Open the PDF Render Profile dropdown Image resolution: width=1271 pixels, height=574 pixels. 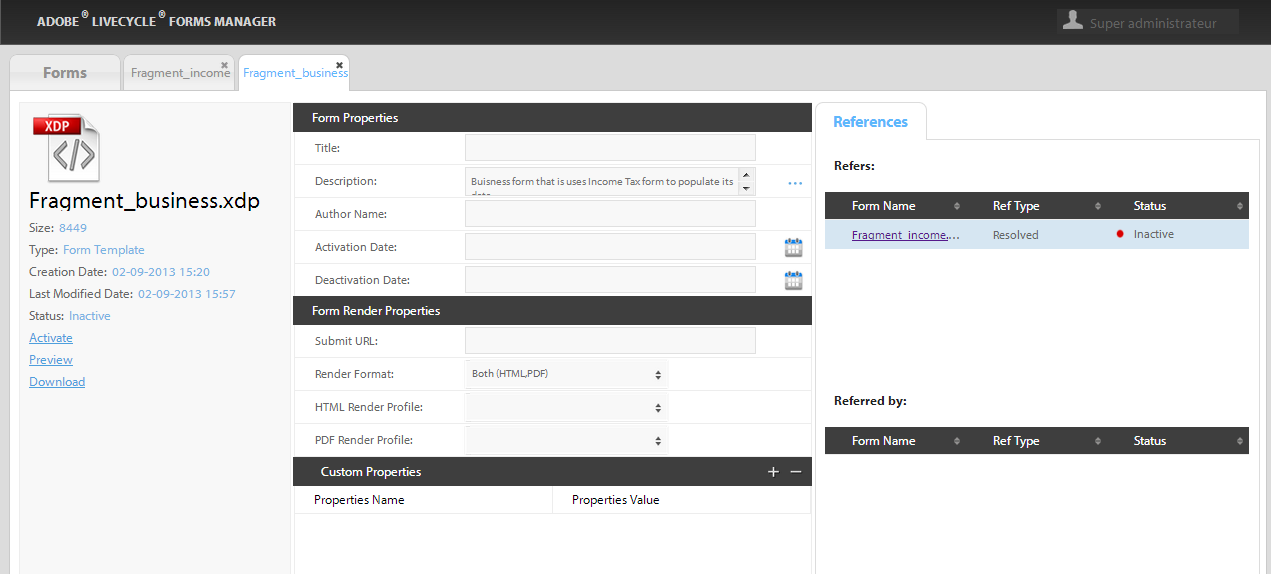click(566, 440)
